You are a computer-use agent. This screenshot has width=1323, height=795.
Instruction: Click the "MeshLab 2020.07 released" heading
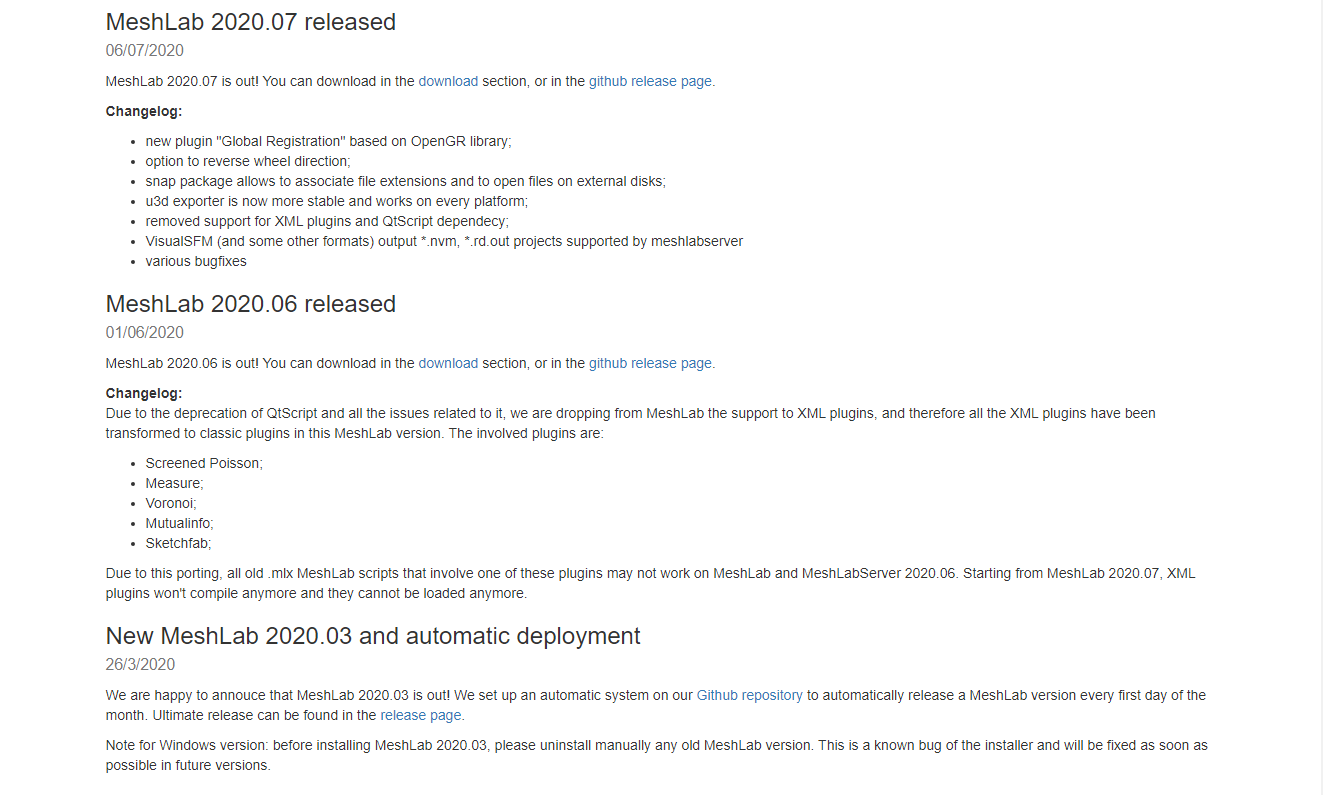(x=250, y=22)
